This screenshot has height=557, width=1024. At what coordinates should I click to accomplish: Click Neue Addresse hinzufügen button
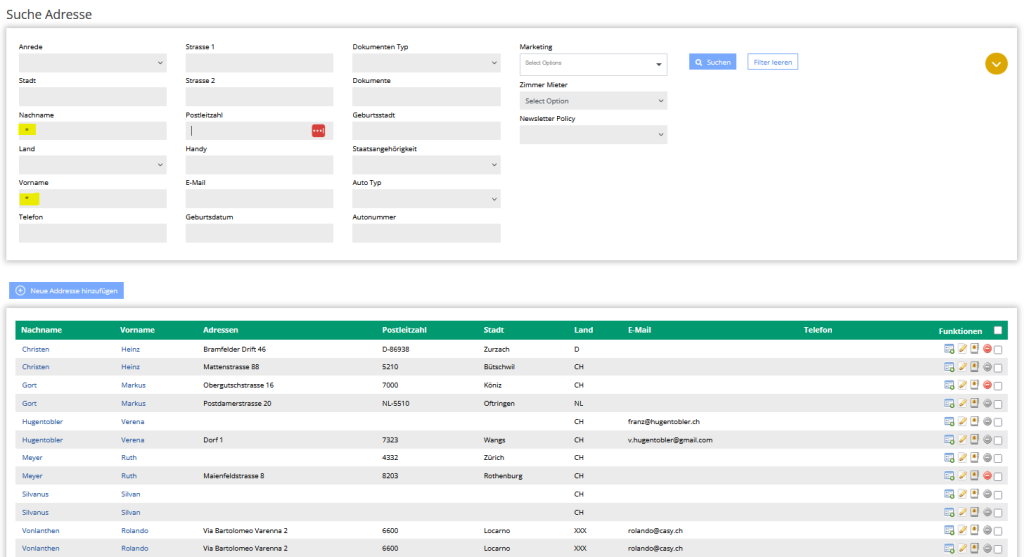coord(67,290)
